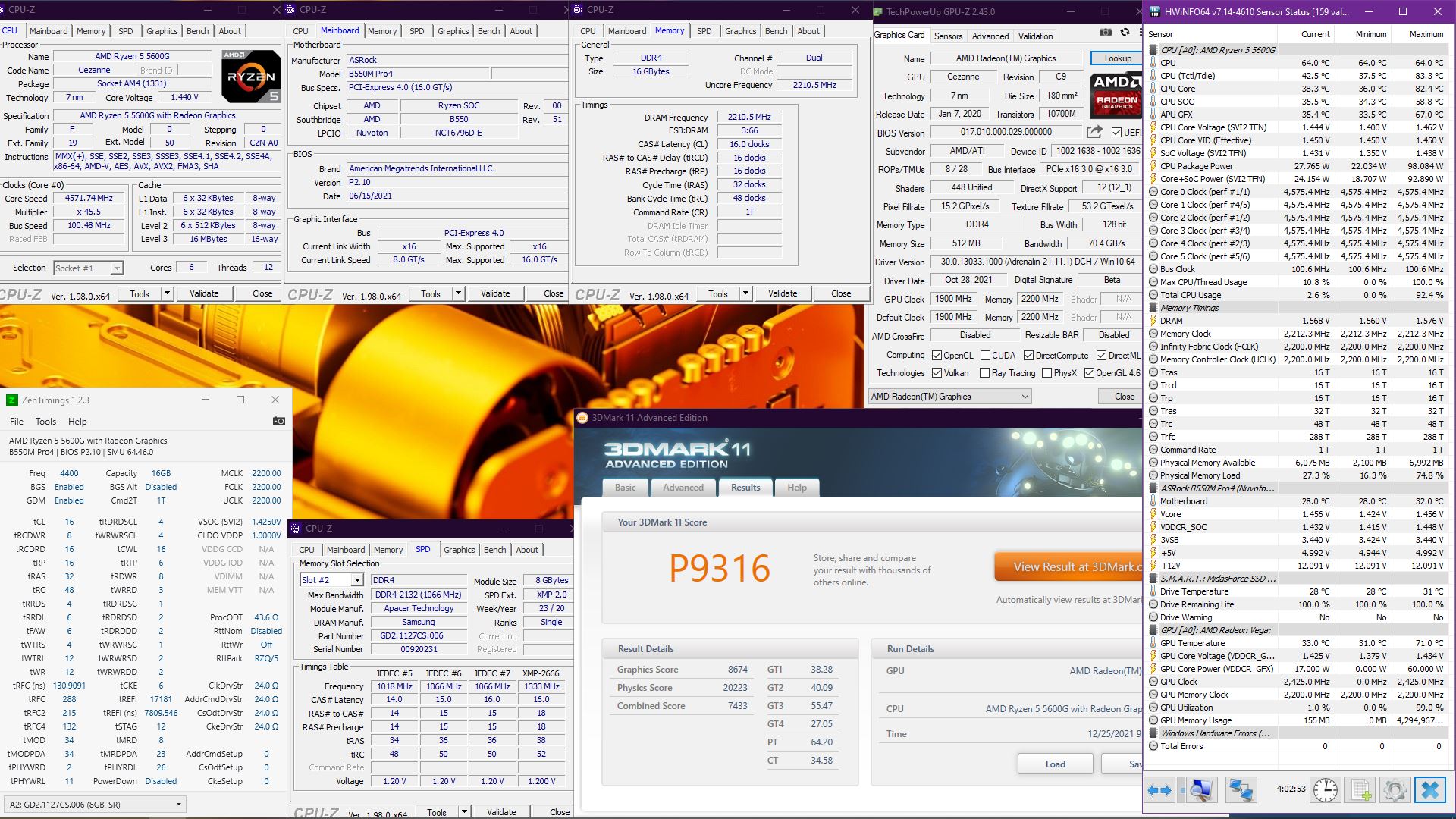Click GPU-Z title bar app icon
This screenshot has width=1456, height=819.
(878, 11)
